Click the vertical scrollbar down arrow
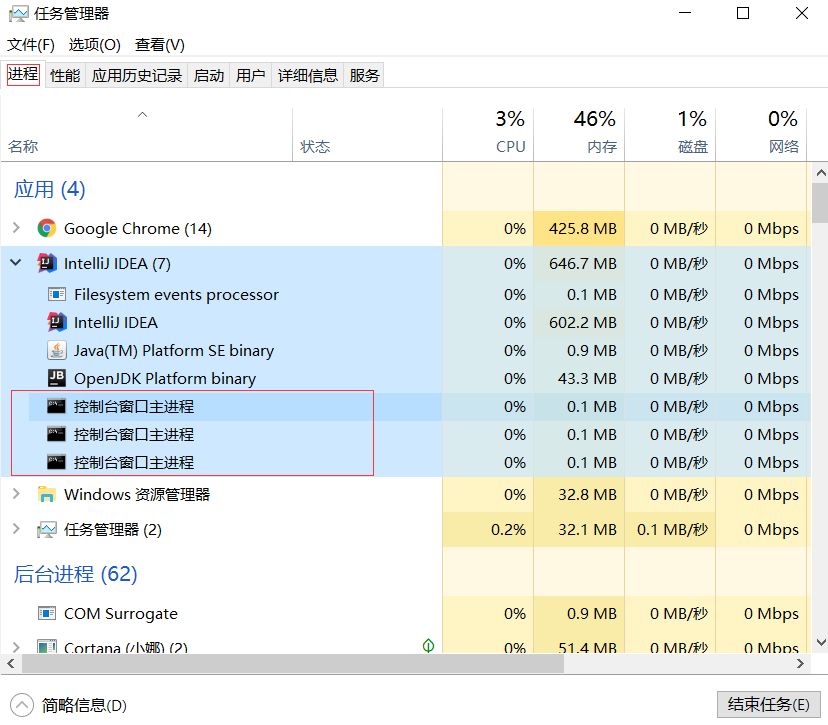The height and width of the screenshot is (725, 828). click(x=821, y=643)
